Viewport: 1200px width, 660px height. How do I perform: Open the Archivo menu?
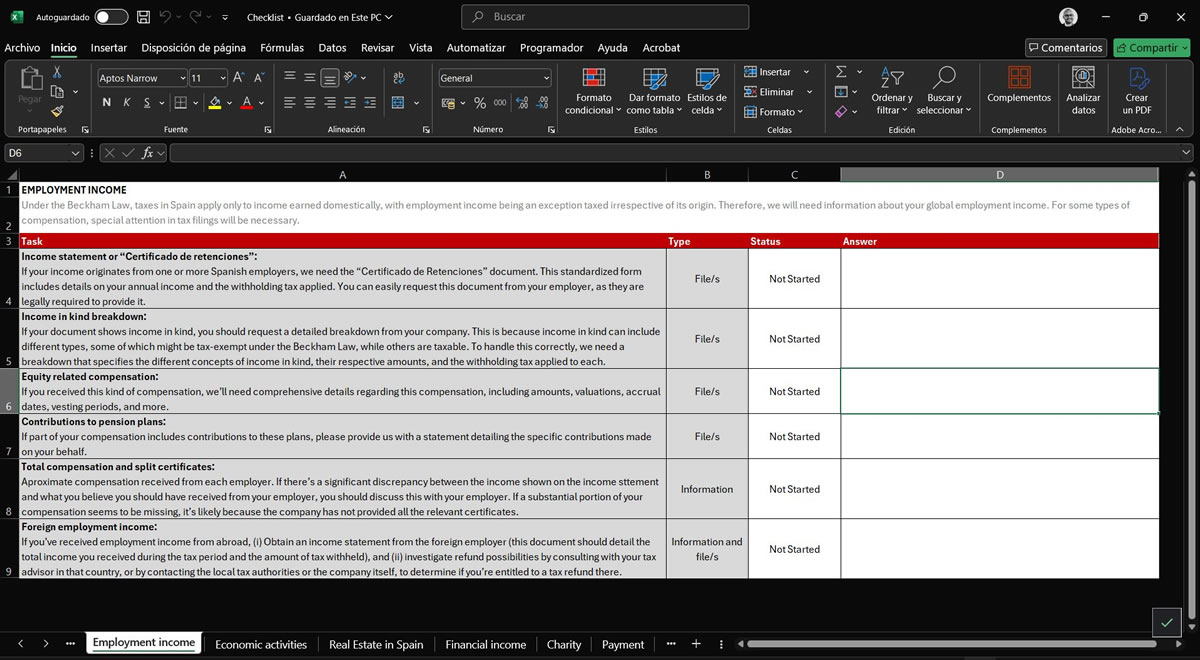click(22, 47)
